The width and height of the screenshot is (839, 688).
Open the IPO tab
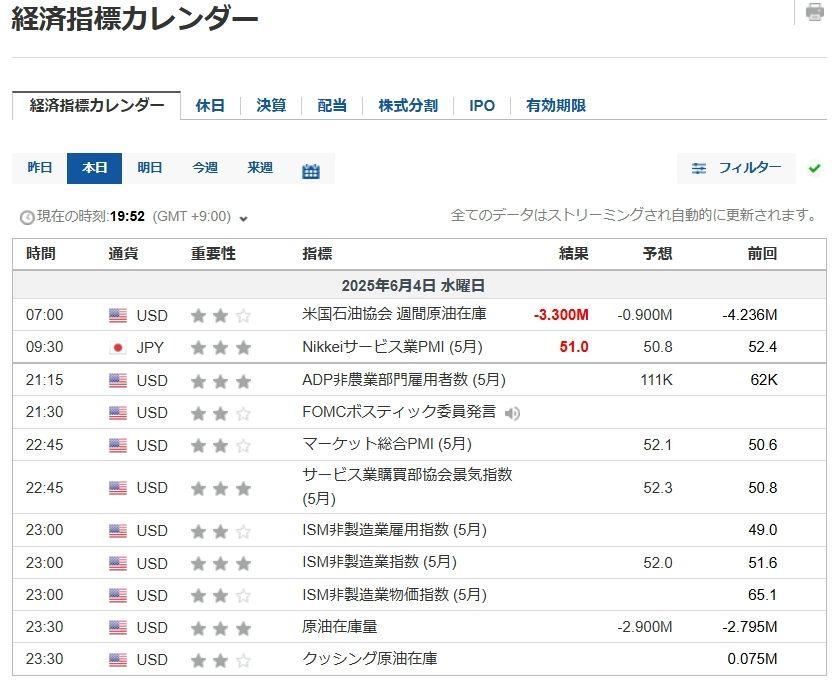coord(482,105)
